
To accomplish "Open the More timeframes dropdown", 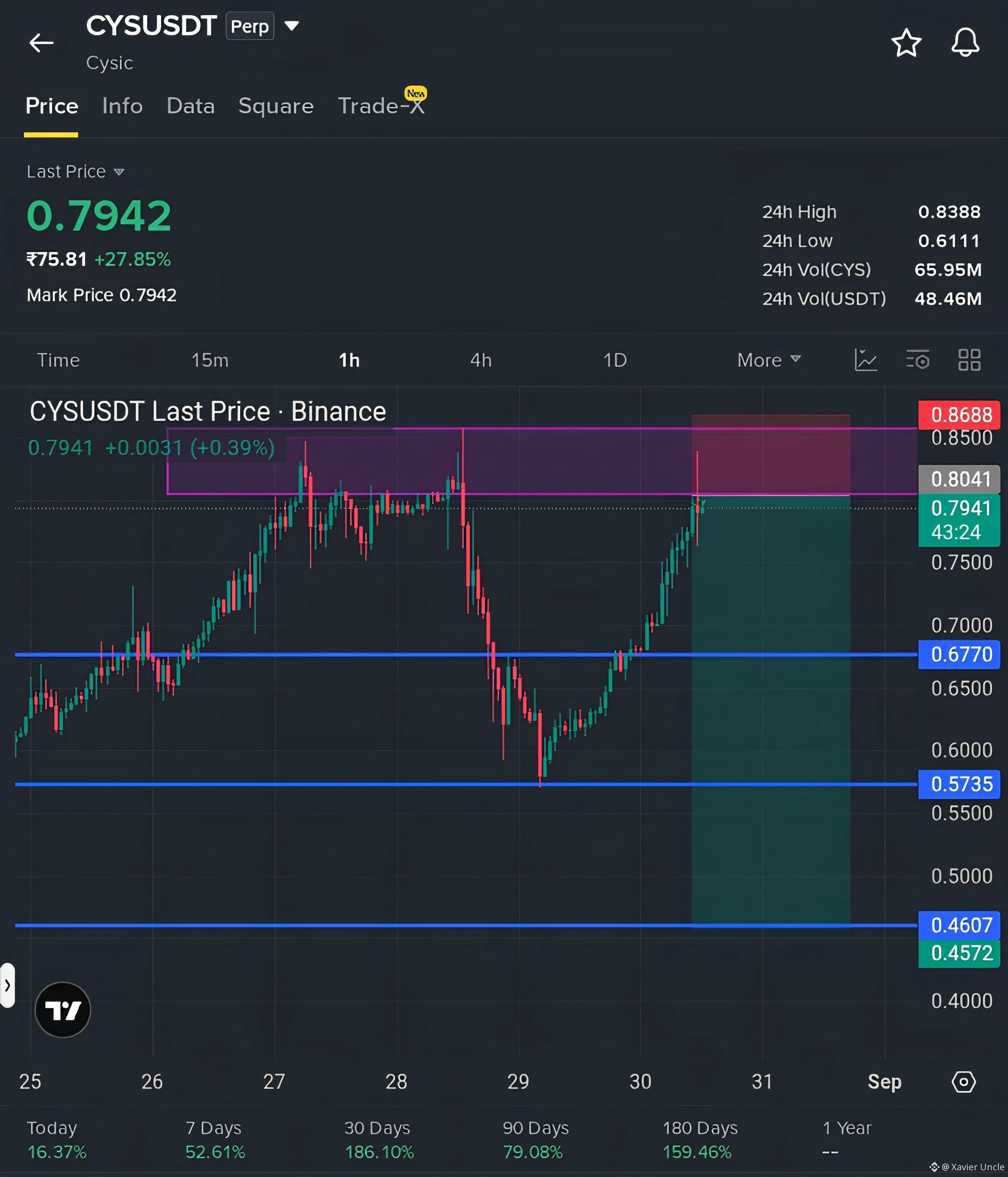I will pyautogui.click(x=769, y=360).
